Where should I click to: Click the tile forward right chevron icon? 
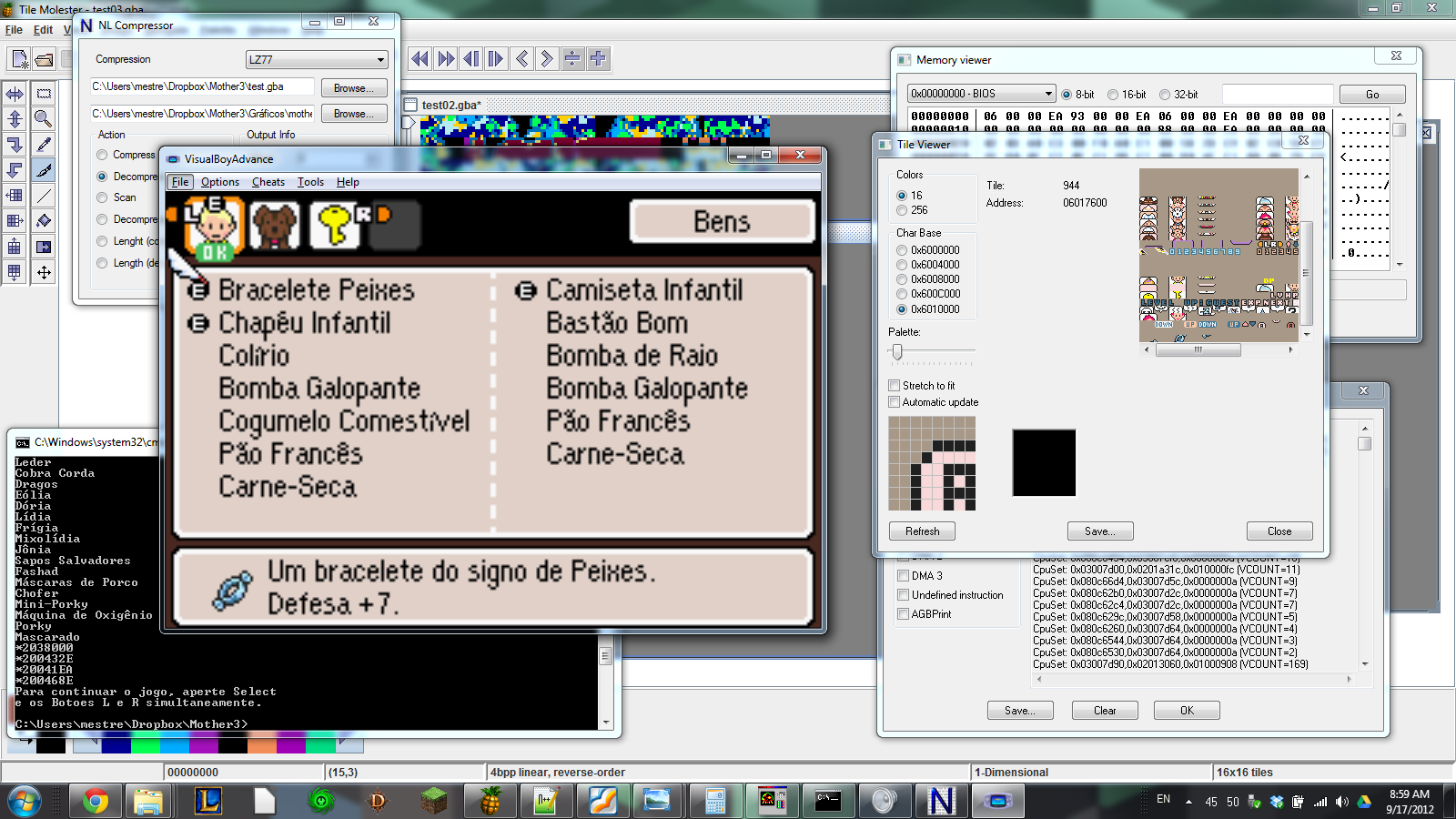[x=547, y=59]
